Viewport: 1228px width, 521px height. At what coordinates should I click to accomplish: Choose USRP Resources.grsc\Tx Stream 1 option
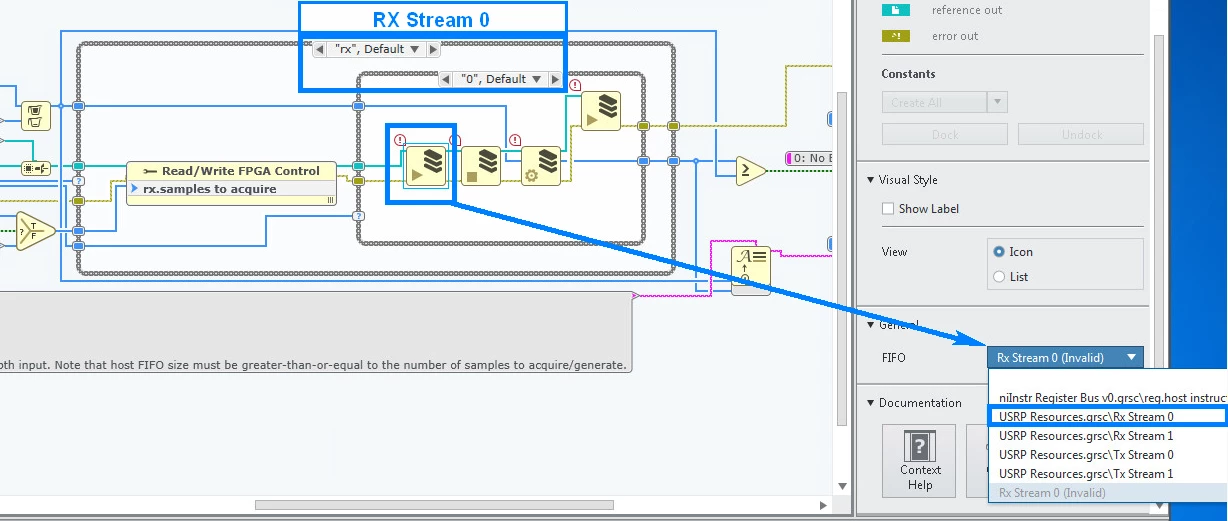[1086, 474]
